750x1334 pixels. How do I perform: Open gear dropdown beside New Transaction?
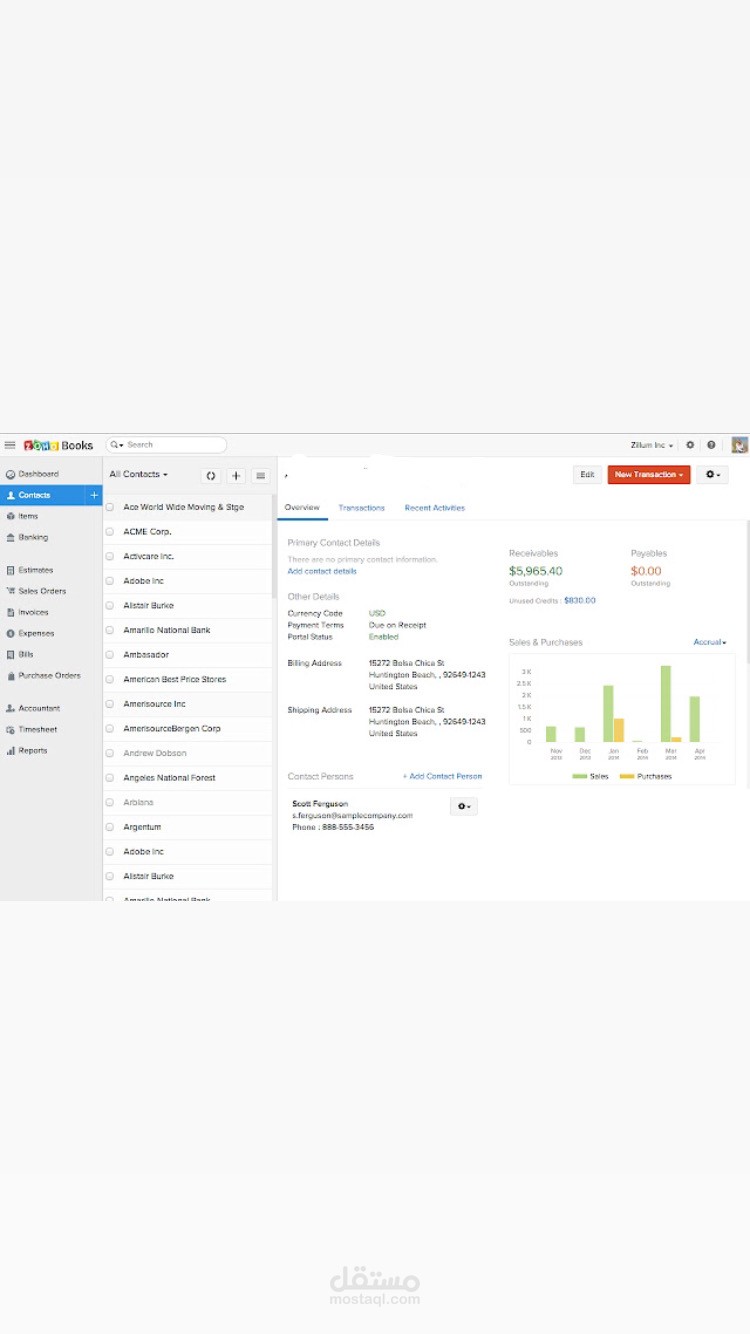[712, 475]
